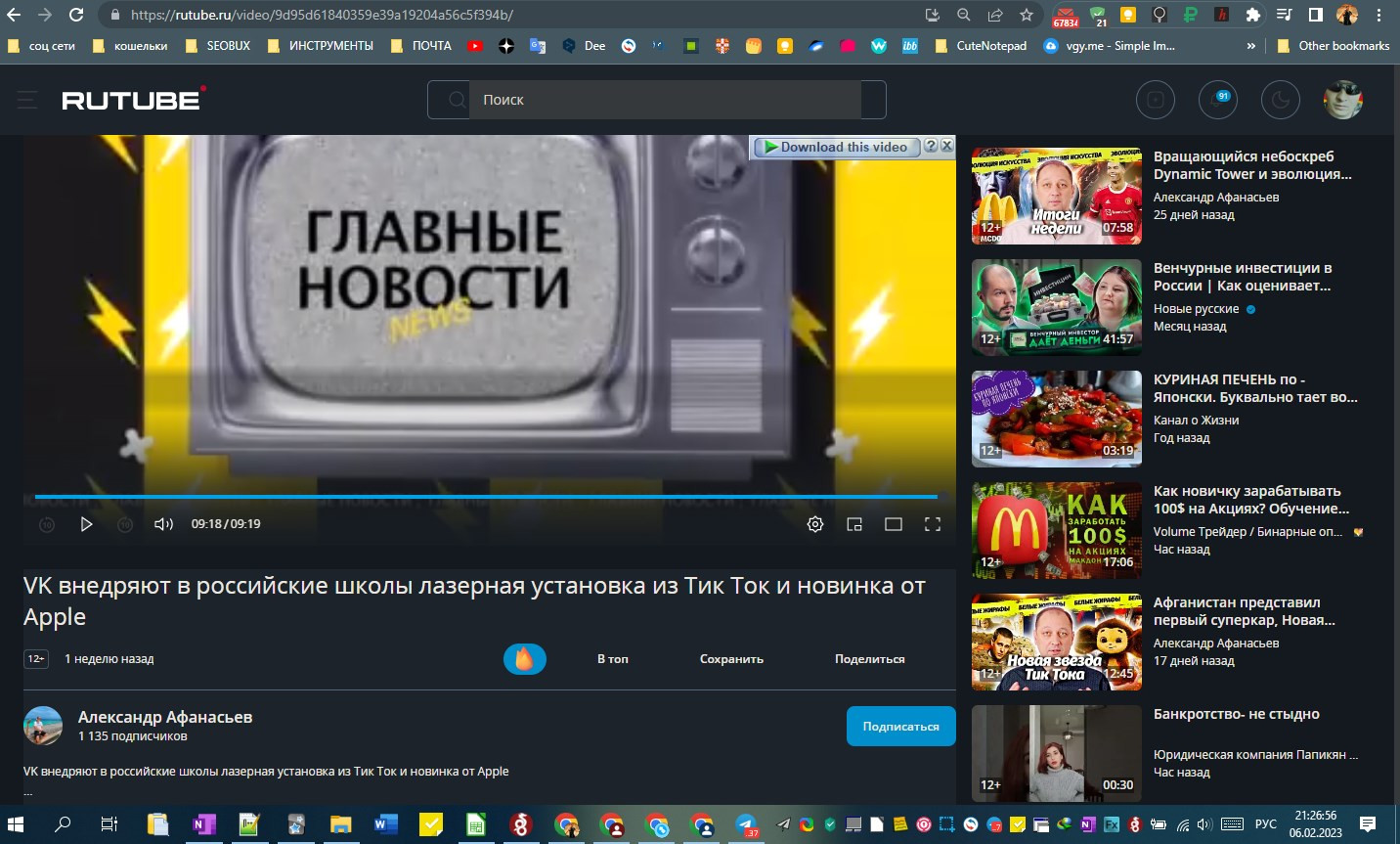Click Поделиться button
Image resolution: width=1400 pixels, height=844 pixels.
(870, 659)
